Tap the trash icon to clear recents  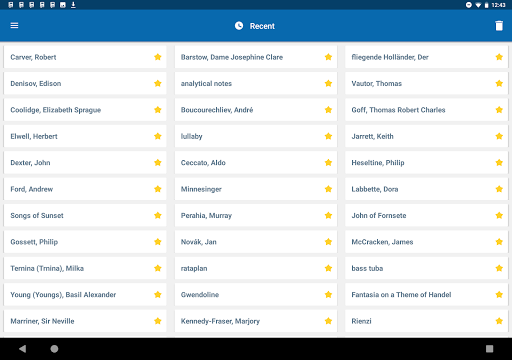[499, 26]
